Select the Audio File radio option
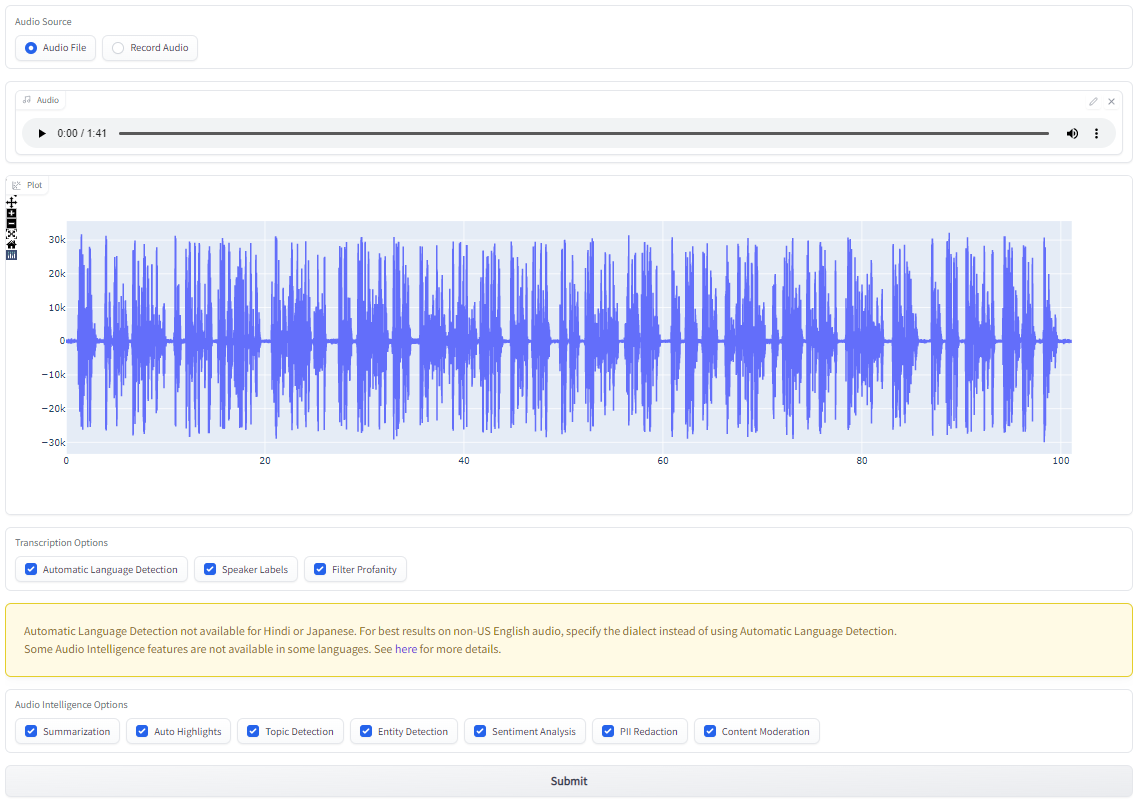The image size is (1139, 804). coord(55,48)
